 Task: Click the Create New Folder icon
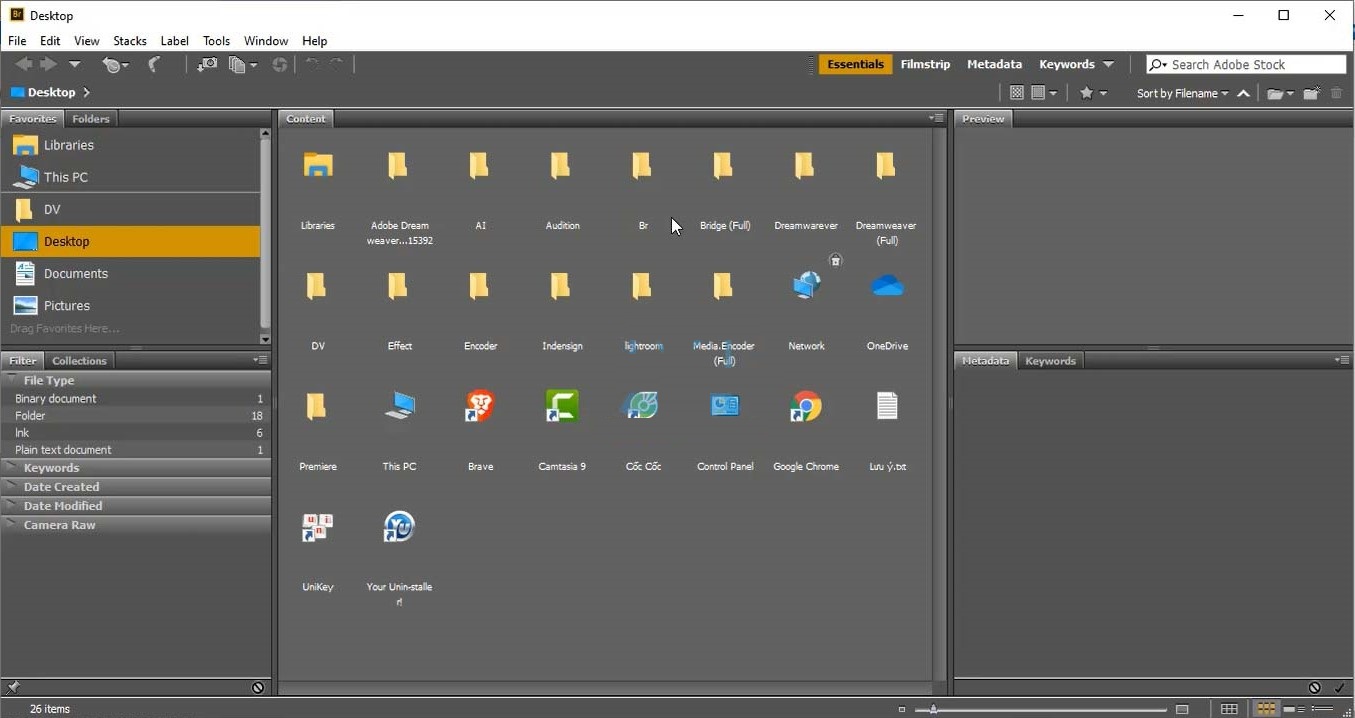point(1310,93)
